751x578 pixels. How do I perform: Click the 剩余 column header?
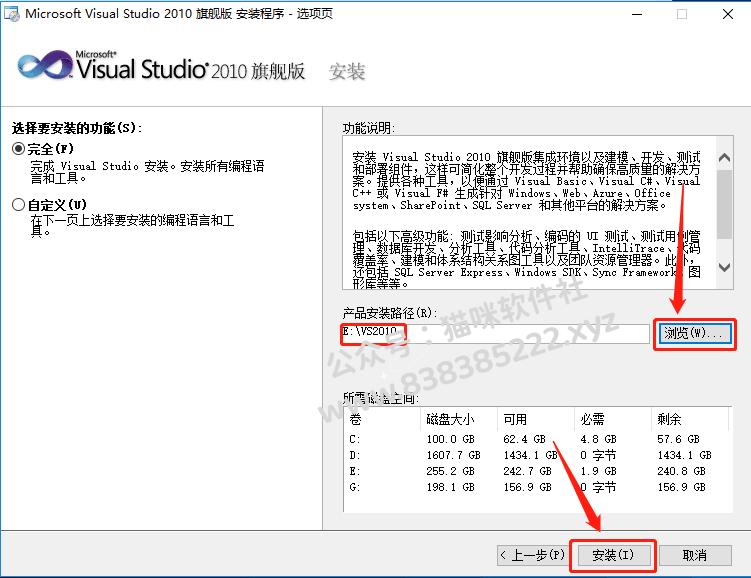click(x=690, y=419)
